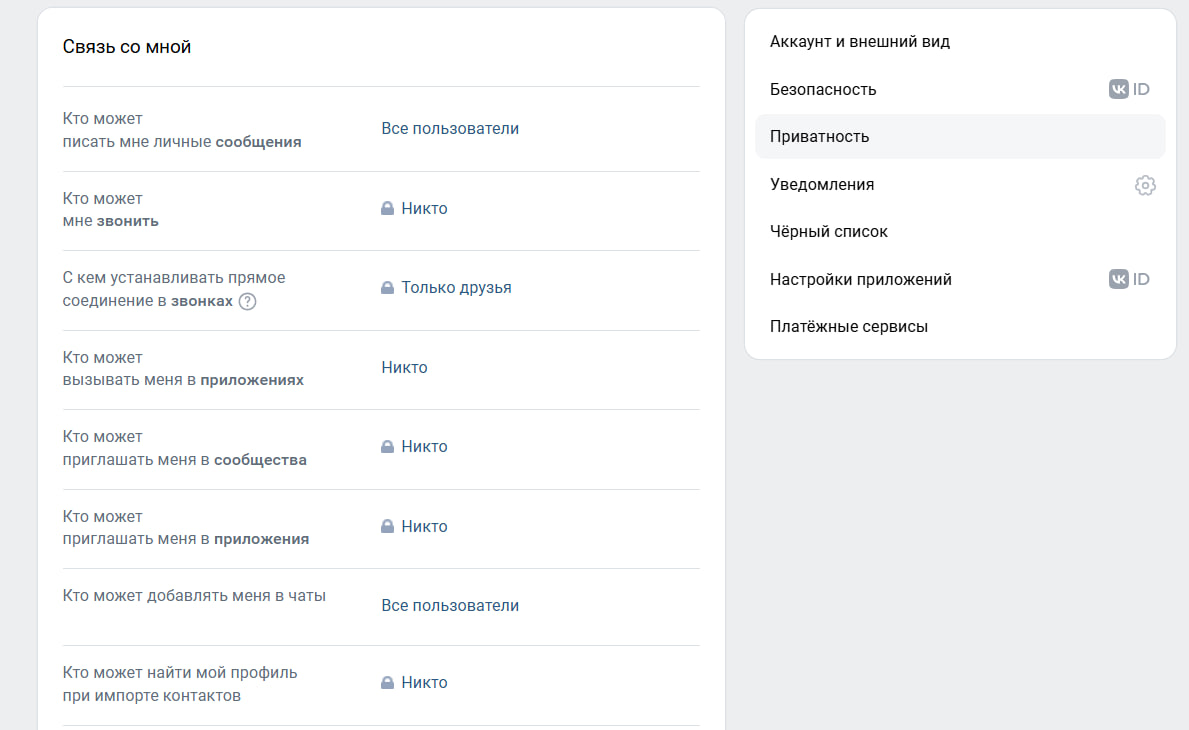Viewport: 1189px width, 730px height.
Task: Click the gear icon beside Уведомления
Action: point(1145,185)
